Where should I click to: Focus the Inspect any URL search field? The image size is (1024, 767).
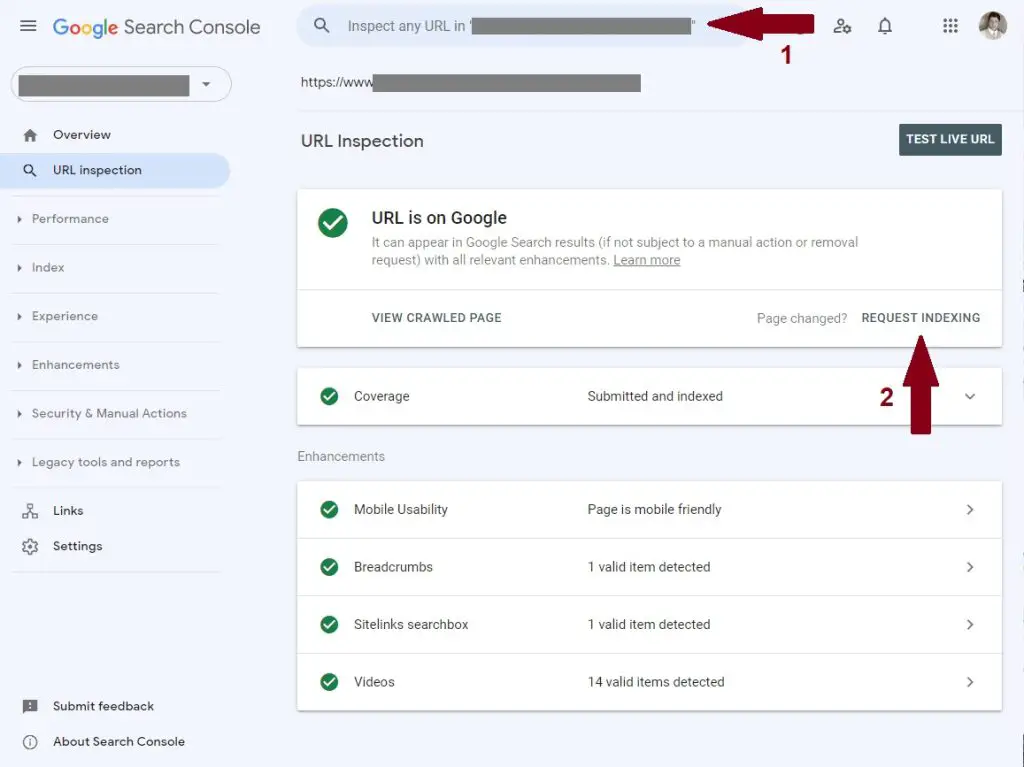click(520, 26)
